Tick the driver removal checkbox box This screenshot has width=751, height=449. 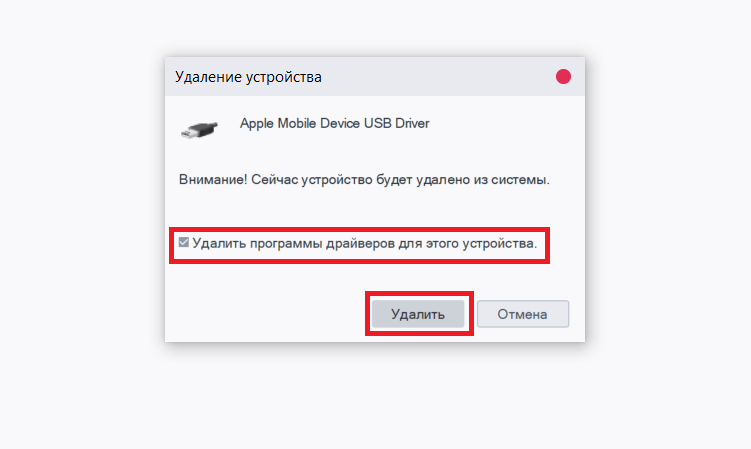pos(183,242)
